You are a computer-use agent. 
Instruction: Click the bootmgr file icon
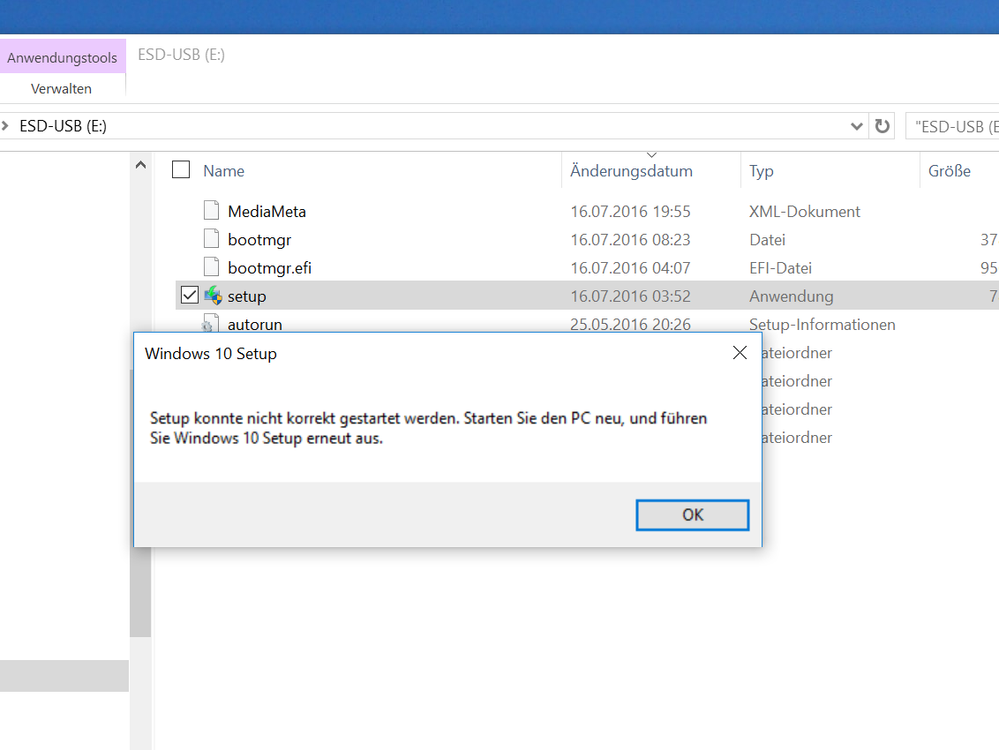(x=210, y=239)
